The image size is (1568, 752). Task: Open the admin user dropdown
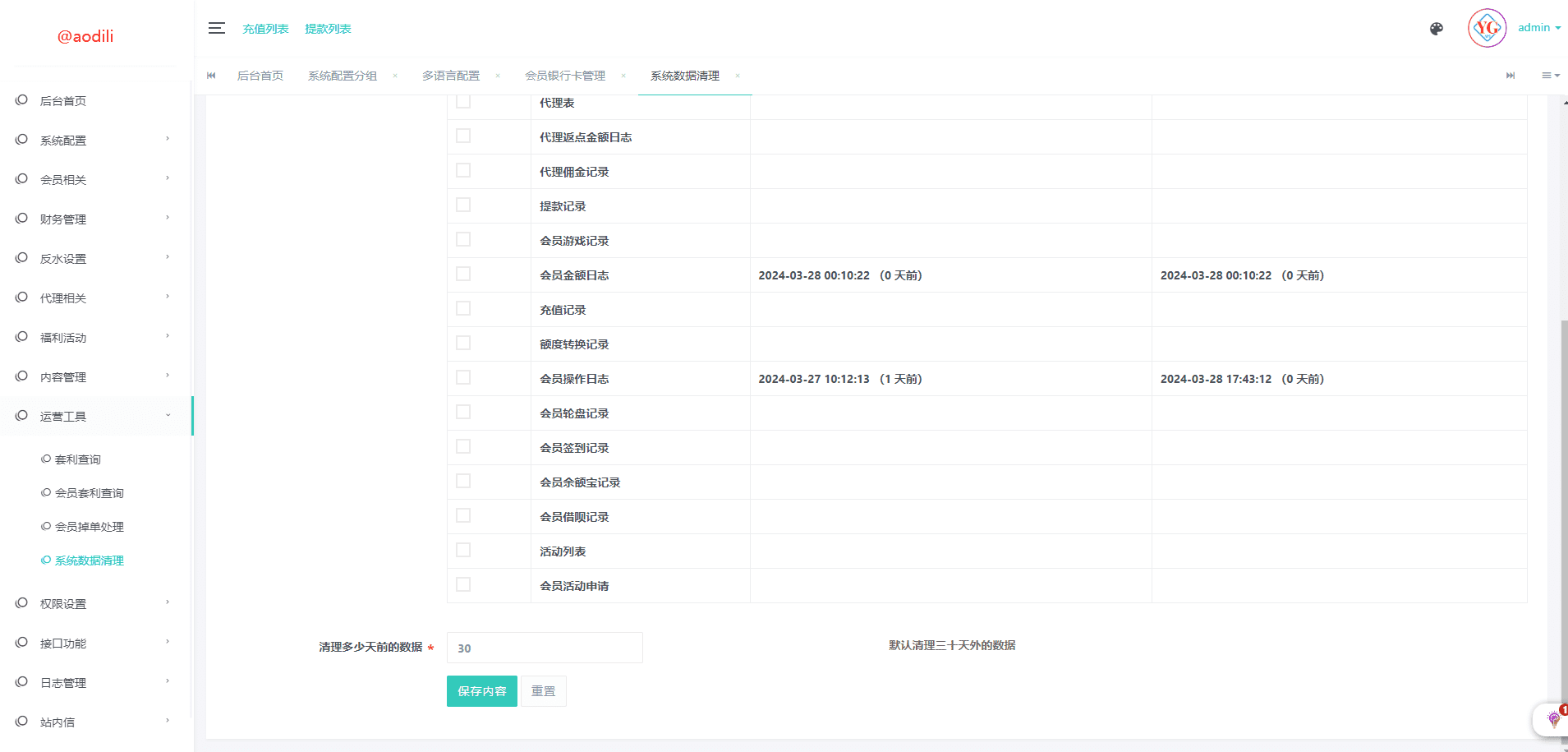pyautogui.click(x=1538, y=28)
